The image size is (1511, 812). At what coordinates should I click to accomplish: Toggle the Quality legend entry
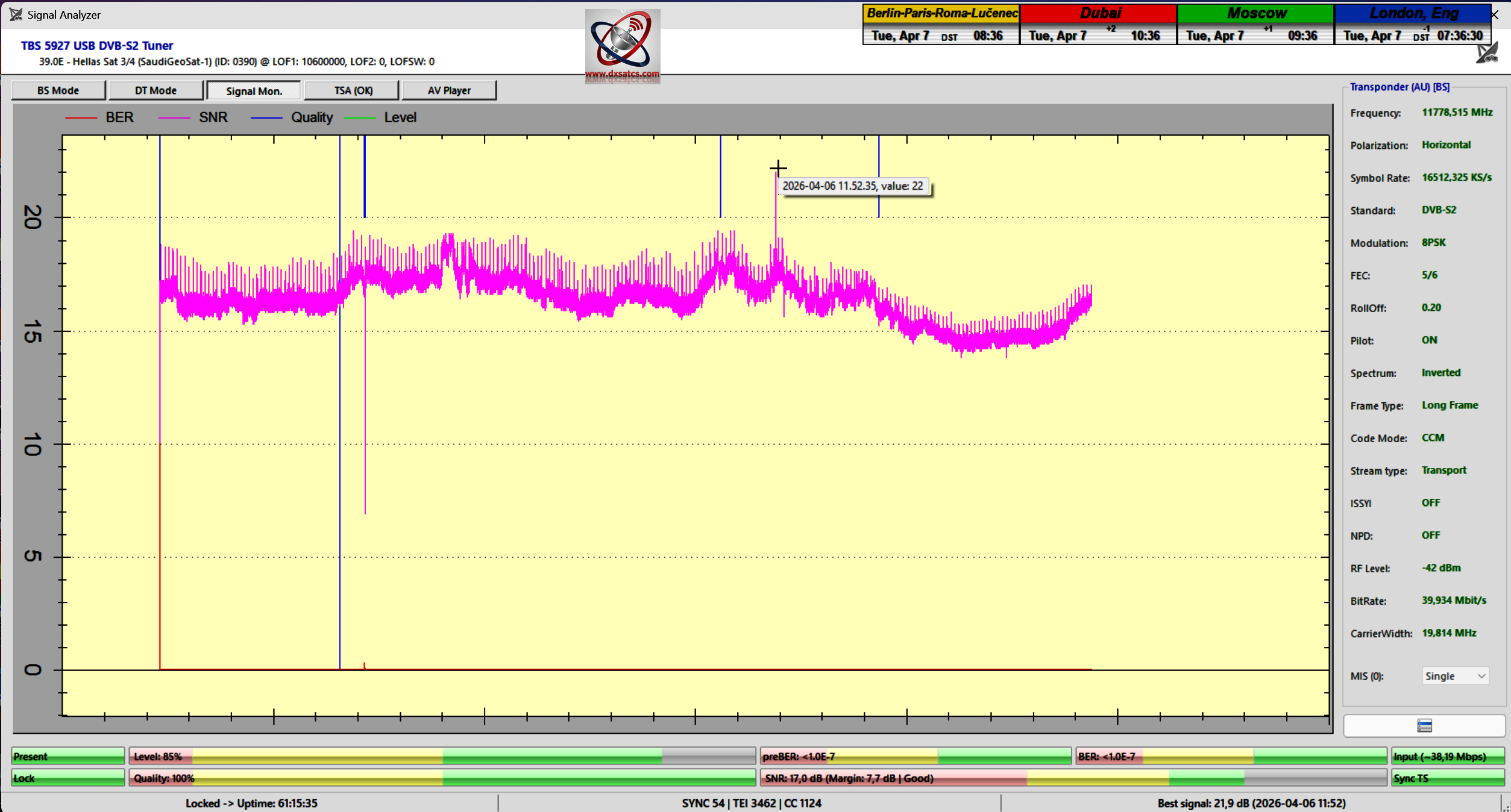click(311, 118)
